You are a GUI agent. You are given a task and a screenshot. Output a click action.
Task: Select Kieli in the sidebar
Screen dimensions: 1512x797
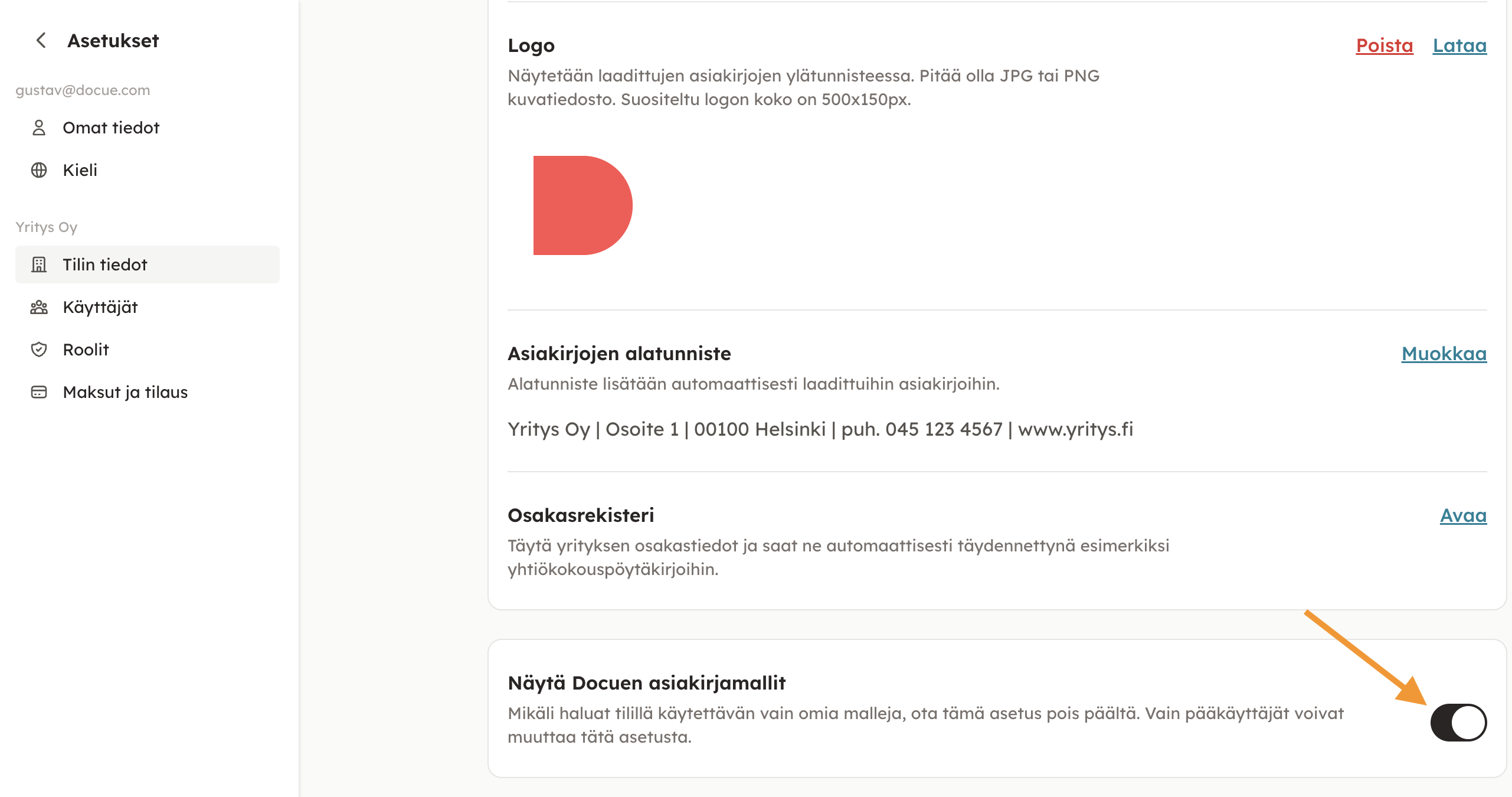(x=80, y=171)
